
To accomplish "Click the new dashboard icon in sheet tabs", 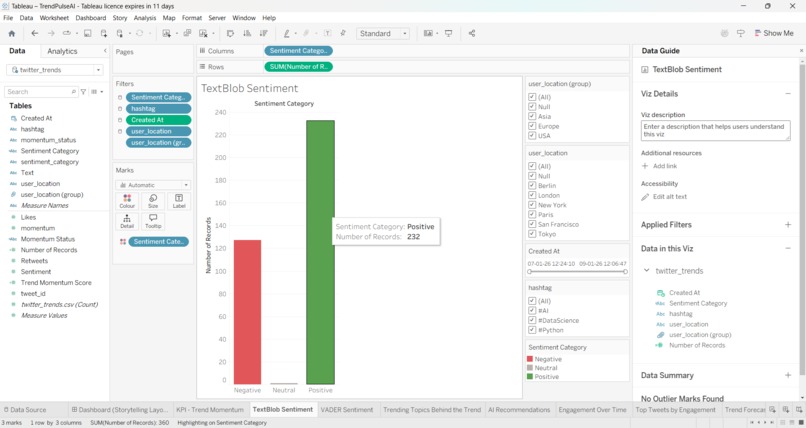I will coord(786,410).
